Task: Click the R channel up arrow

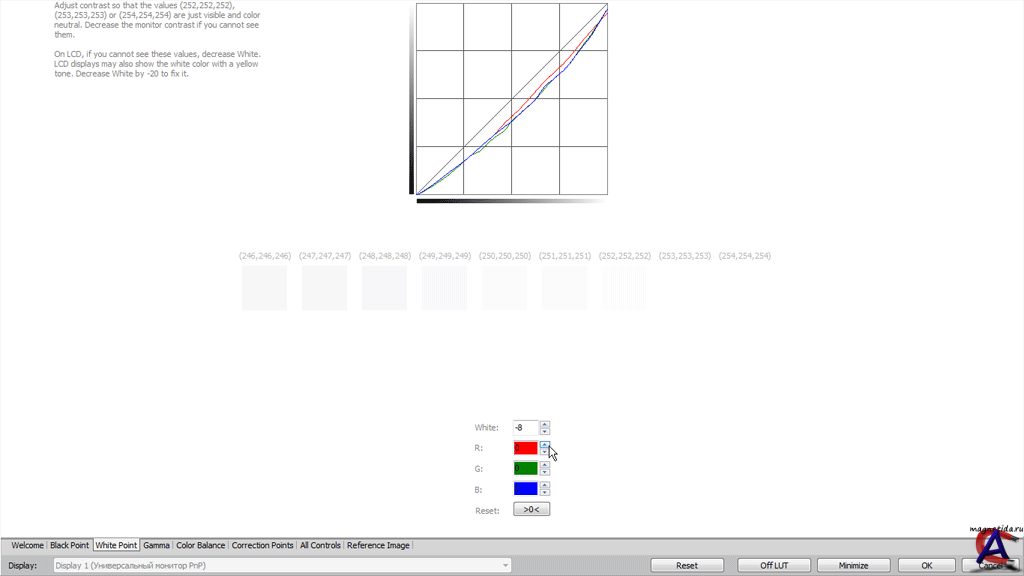Action: coord(545,444)
